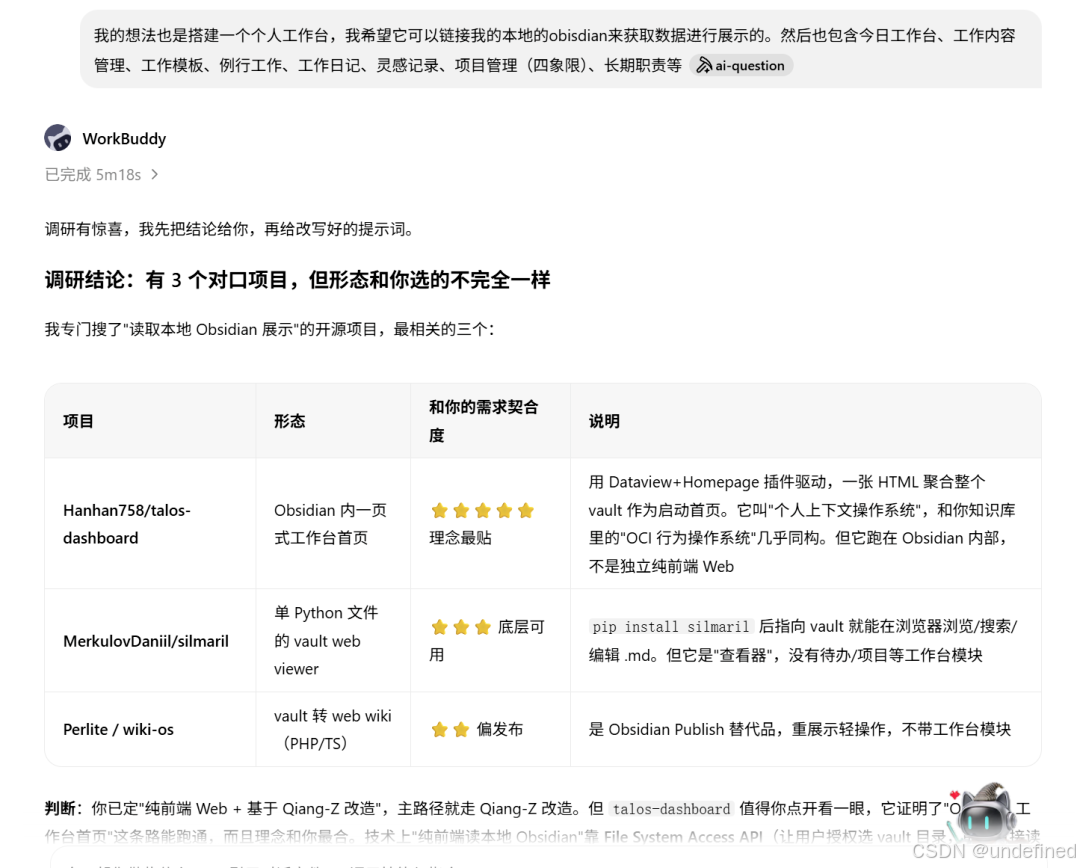The image size is (1080, 868).
Task: Click the ai-question tag
Action: [x=741, y=65]
